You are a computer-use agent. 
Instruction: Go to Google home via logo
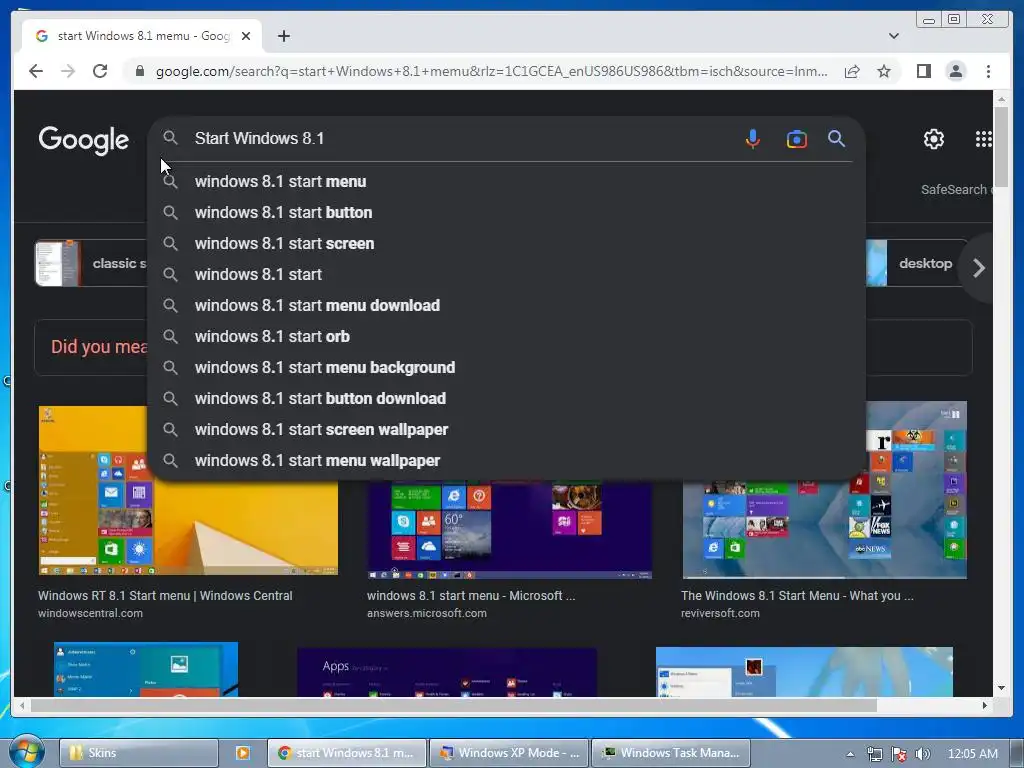[84, 140]
